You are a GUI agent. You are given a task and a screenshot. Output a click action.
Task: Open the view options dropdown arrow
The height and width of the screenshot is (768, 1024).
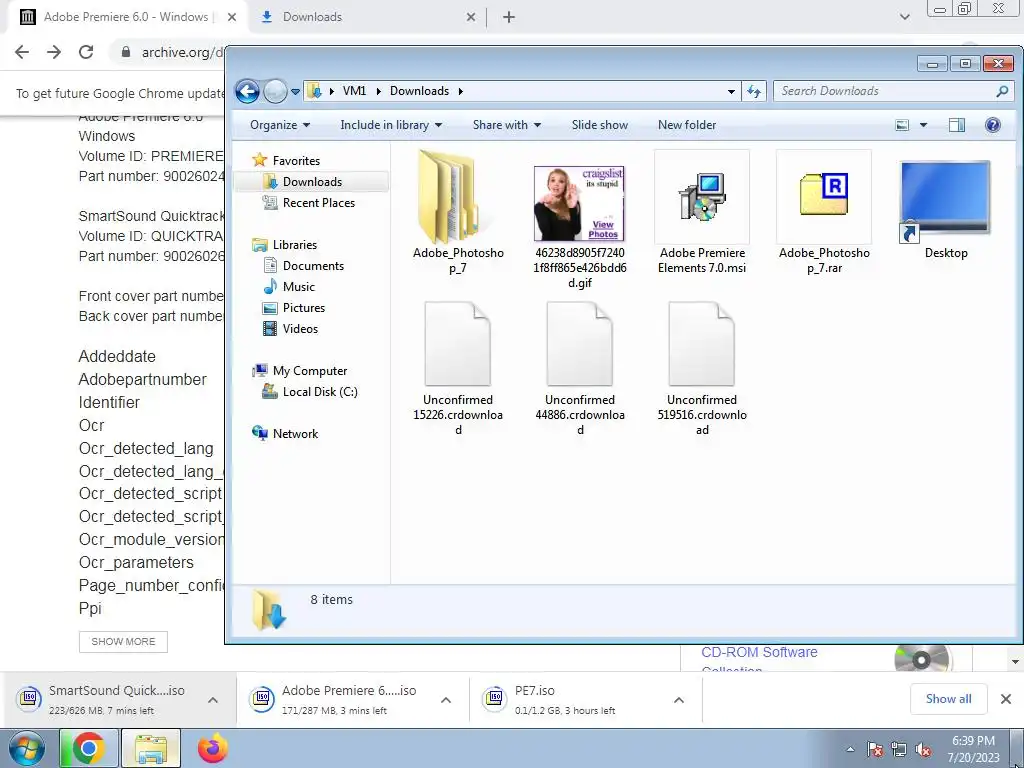(923, 125)
